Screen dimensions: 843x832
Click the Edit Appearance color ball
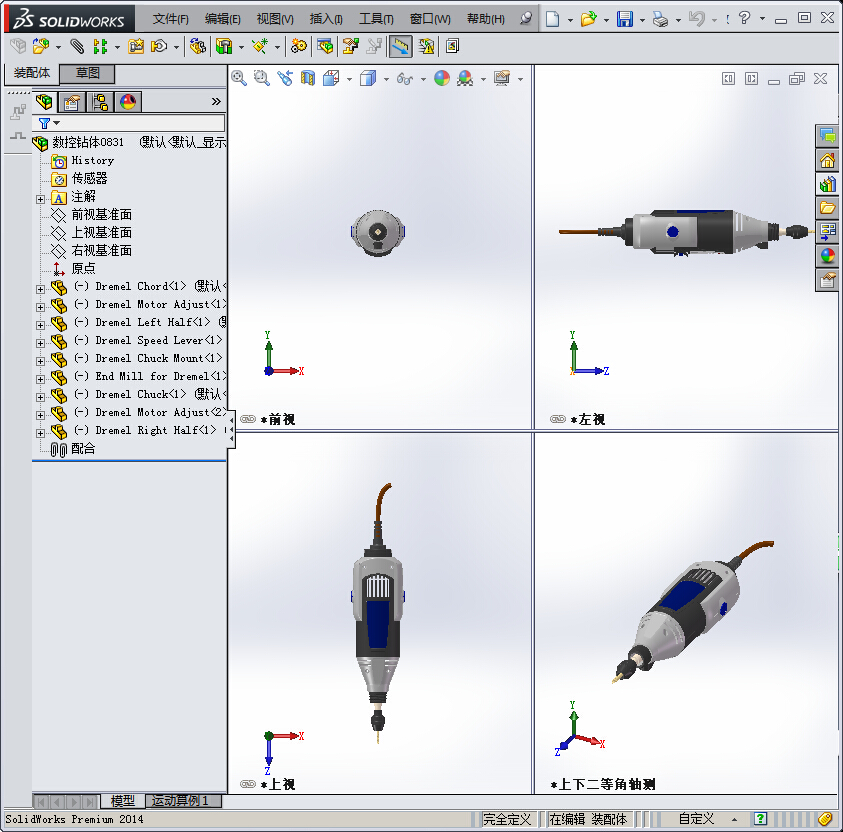pyautogui.click(x=441, y=78)
